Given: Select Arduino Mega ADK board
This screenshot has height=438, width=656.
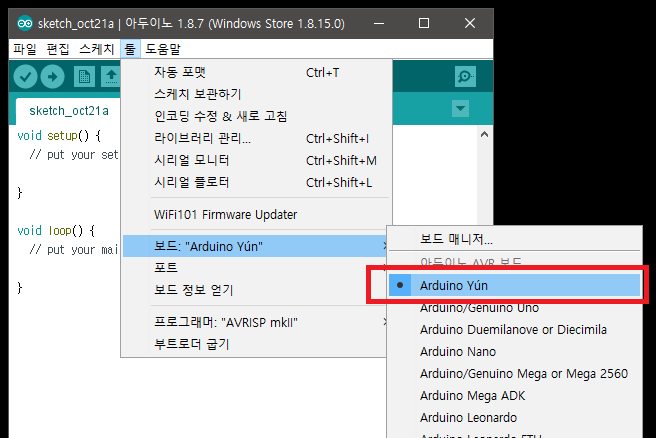Looking at the screenshot, I should coord(514,395).
